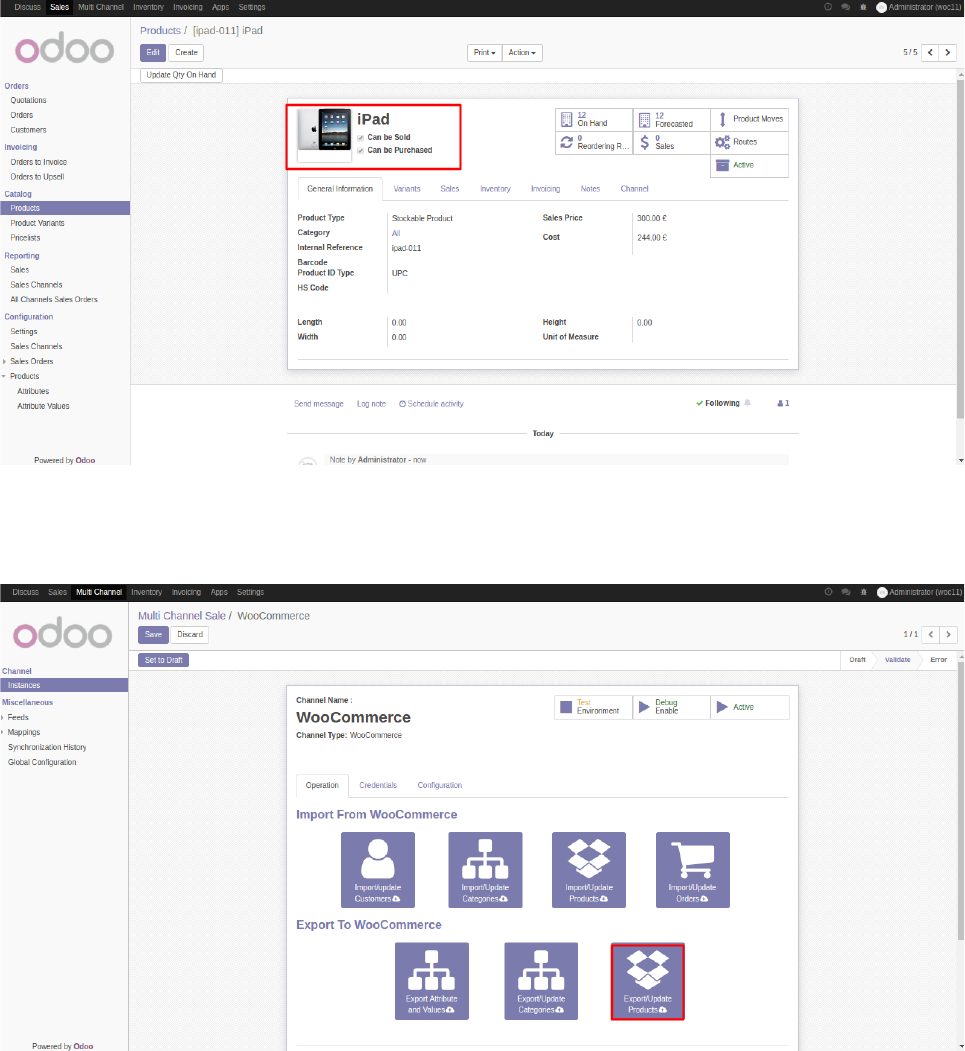Open Administrator user menu in top screen
The image size is (965, 1051).
coord(919,7)
